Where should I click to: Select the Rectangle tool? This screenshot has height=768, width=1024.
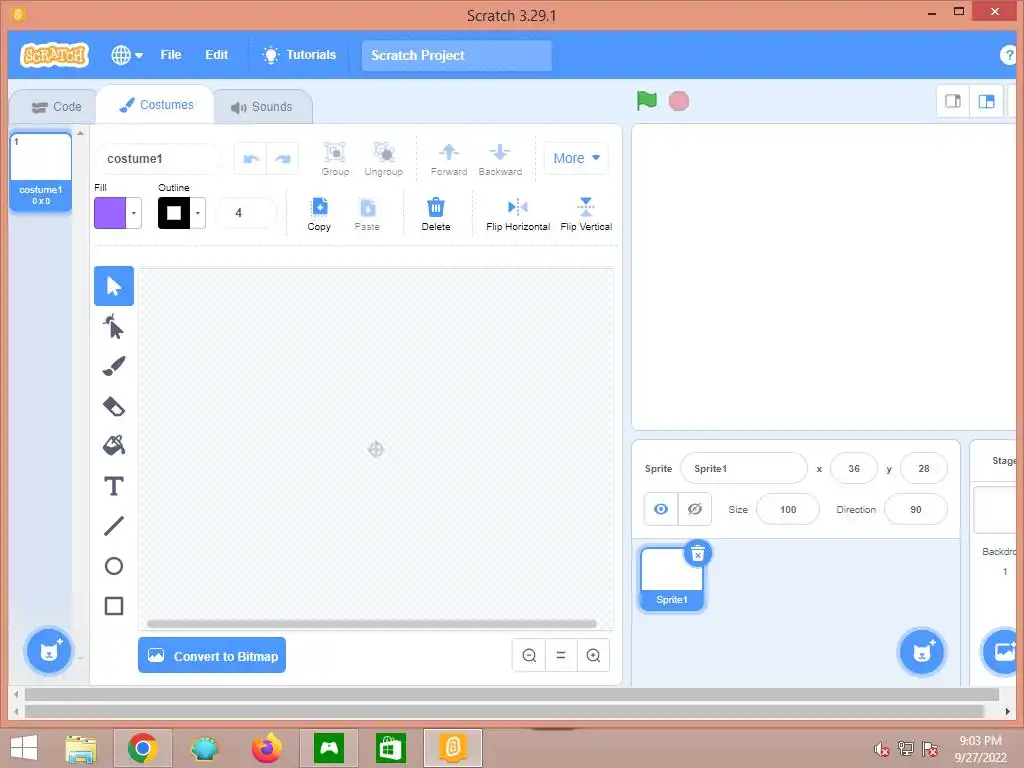click(x=114, y=605)
